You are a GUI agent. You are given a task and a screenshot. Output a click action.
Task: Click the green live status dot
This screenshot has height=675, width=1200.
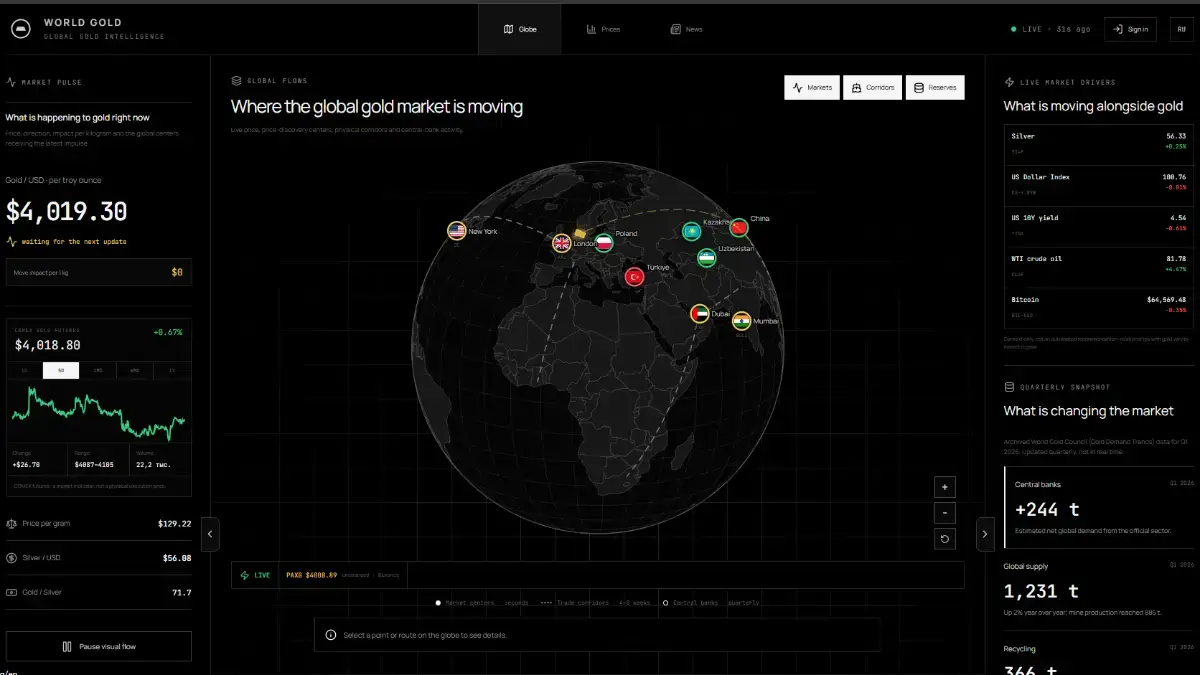tap(1013, 29)
